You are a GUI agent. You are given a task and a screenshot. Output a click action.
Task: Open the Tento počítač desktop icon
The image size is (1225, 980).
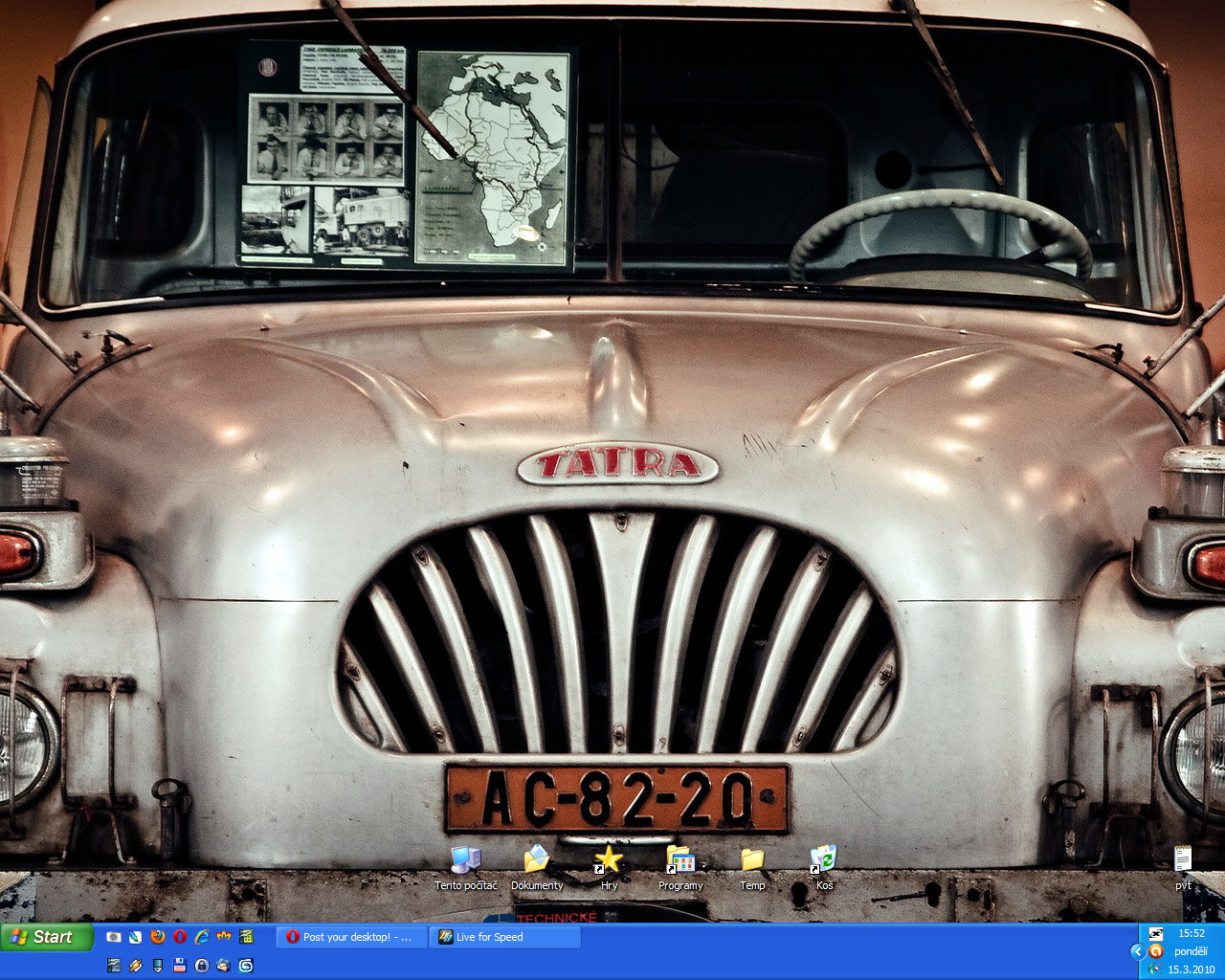466,868
